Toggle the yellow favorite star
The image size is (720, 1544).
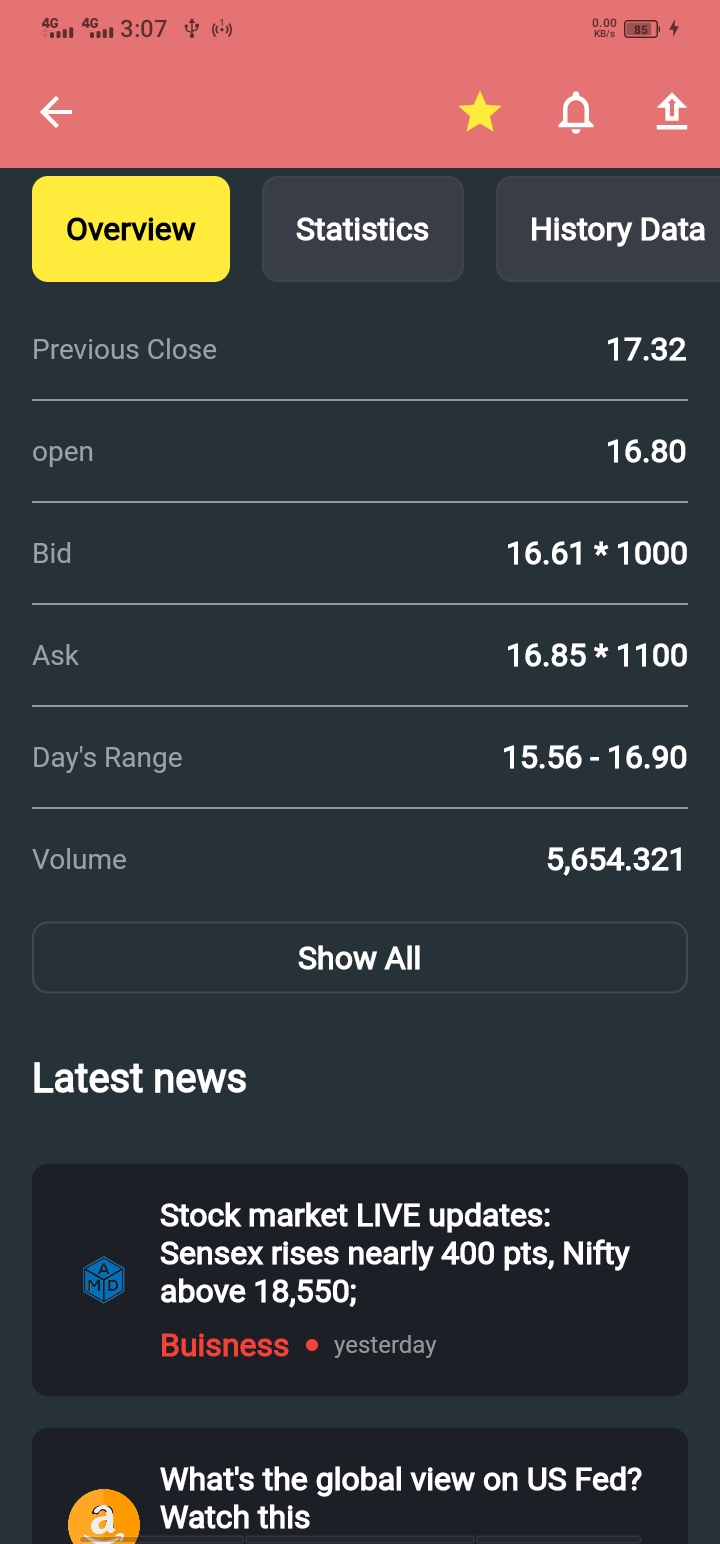point(479,113)
